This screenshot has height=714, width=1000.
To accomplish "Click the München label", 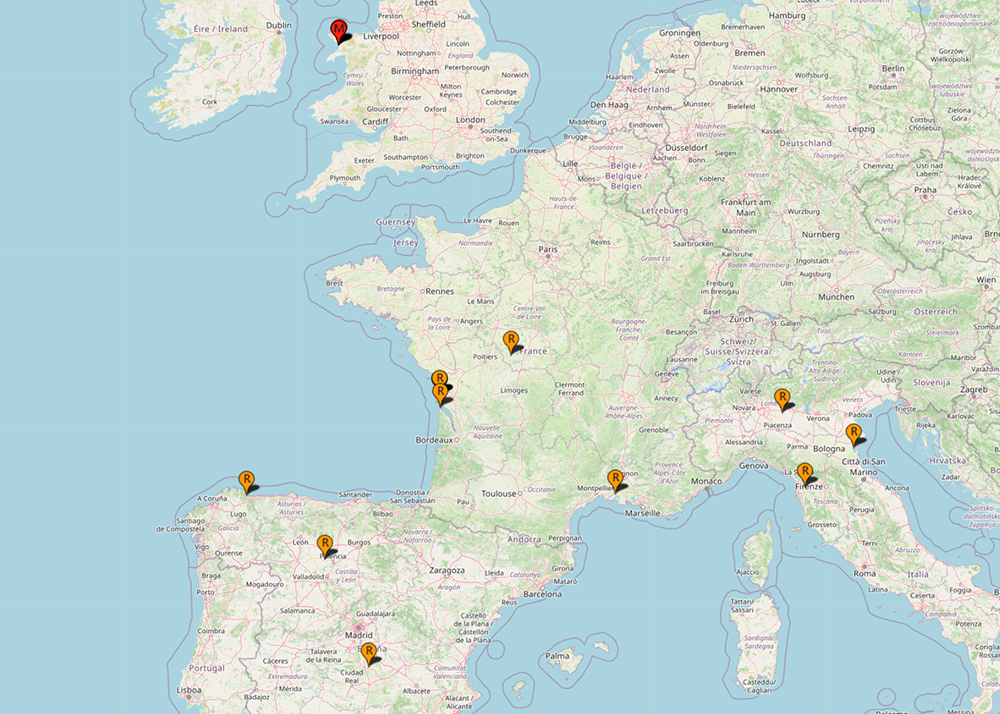I will [x=836, y=297].
